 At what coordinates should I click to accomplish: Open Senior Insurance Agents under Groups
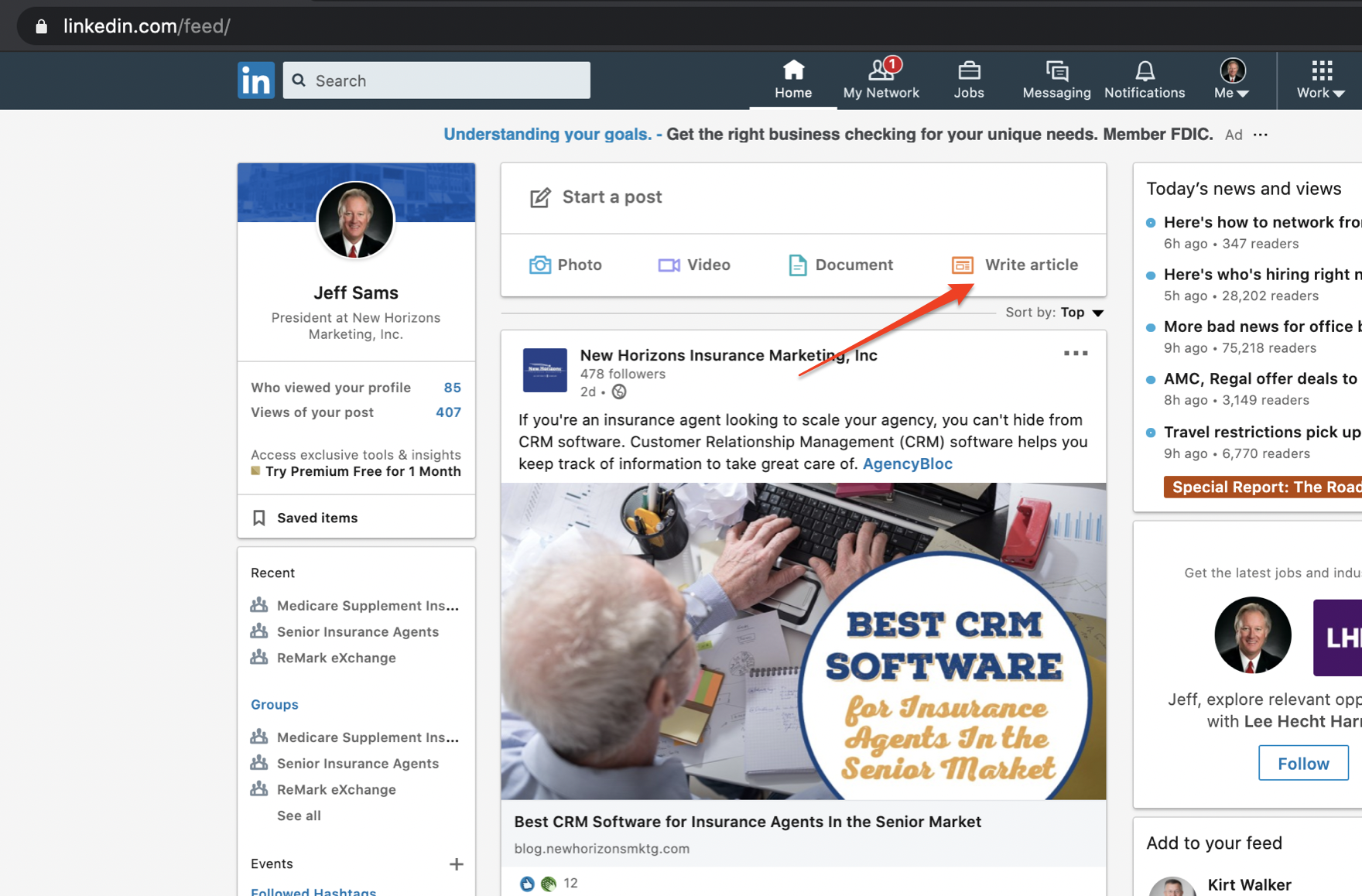click(358, 764)
